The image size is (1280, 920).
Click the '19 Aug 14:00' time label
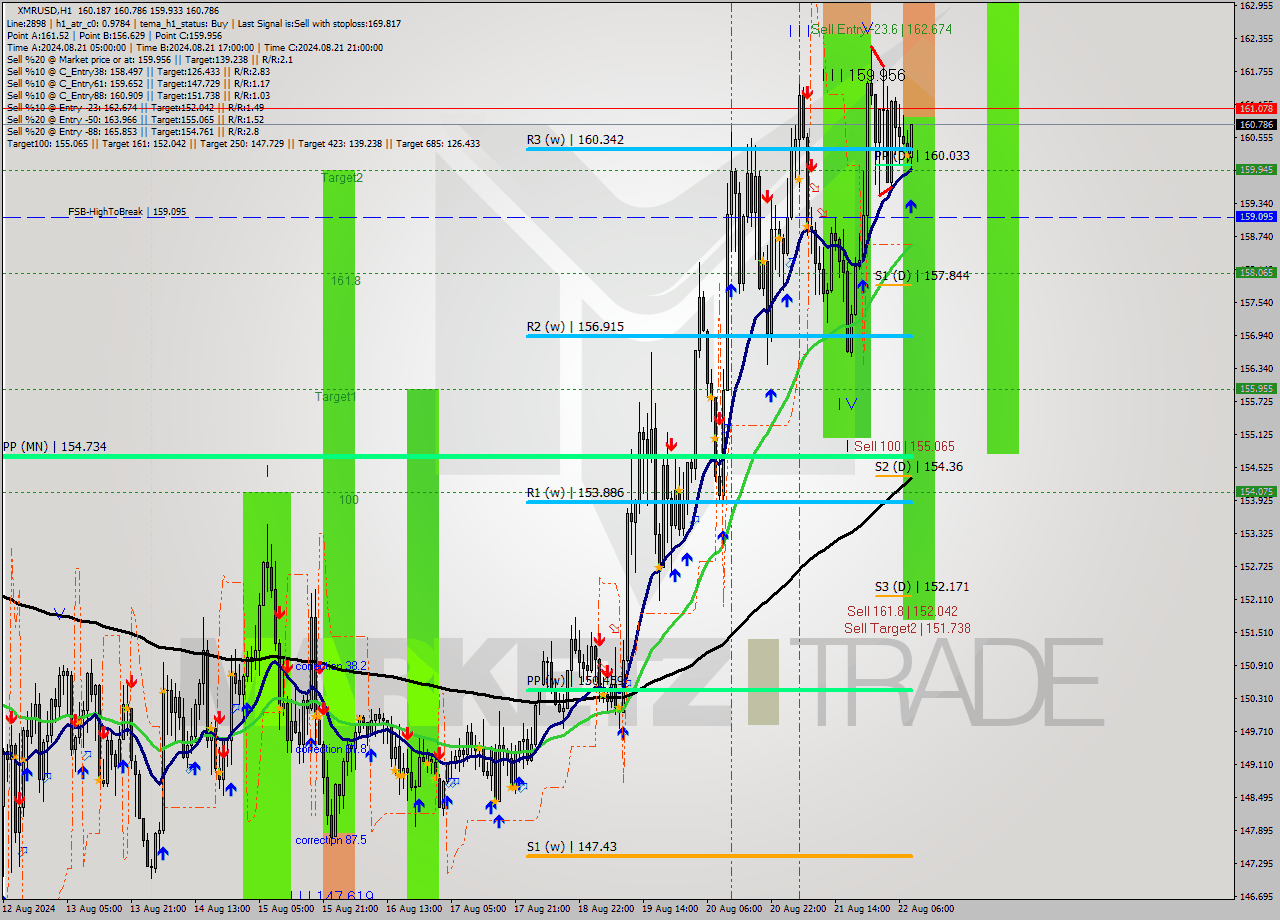[668, 909]
